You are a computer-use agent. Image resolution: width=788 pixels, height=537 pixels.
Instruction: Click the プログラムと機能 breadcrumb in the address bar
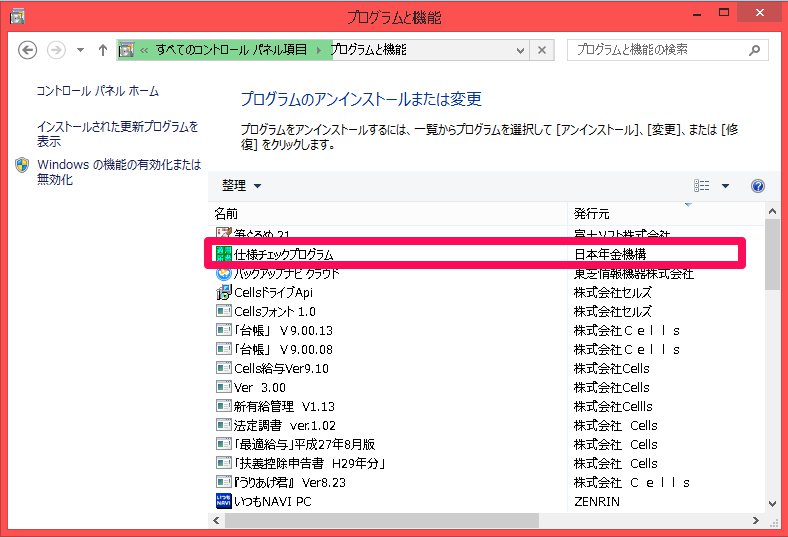tap(368, 50)
